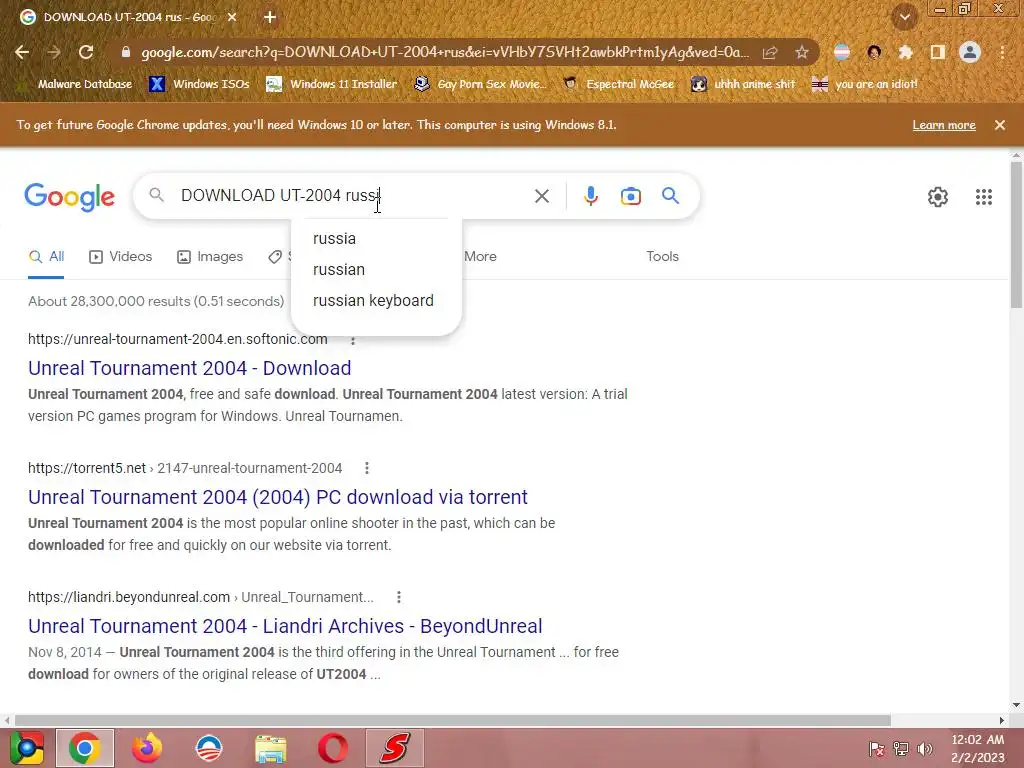The width and height of the screenshot is (1024, 768).
Task: Start voice search with microphone icon
Action: coord(590,196)
